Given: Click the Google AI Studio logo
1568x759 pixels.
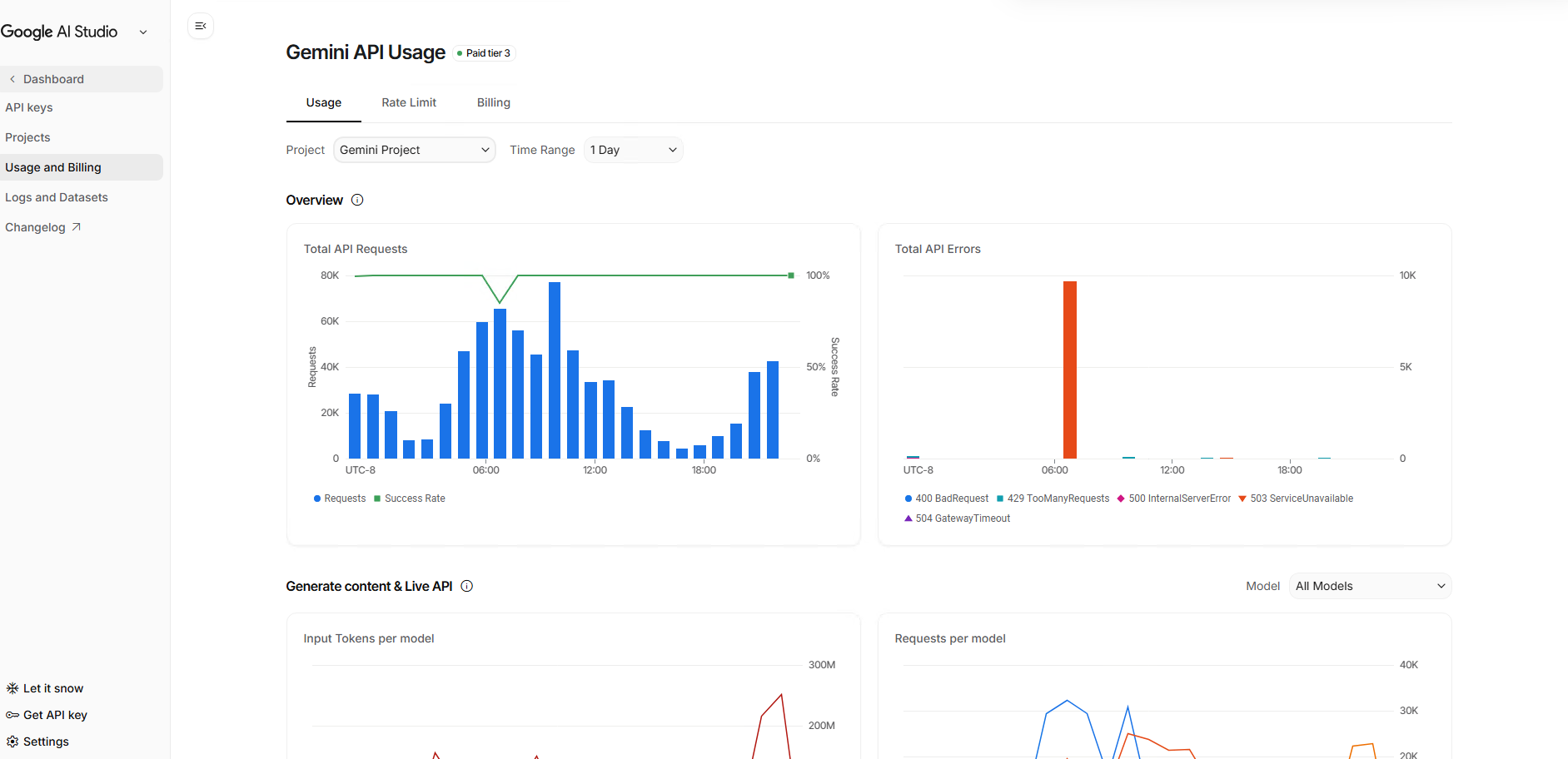Looking at the screenshot, I should 59,32.
